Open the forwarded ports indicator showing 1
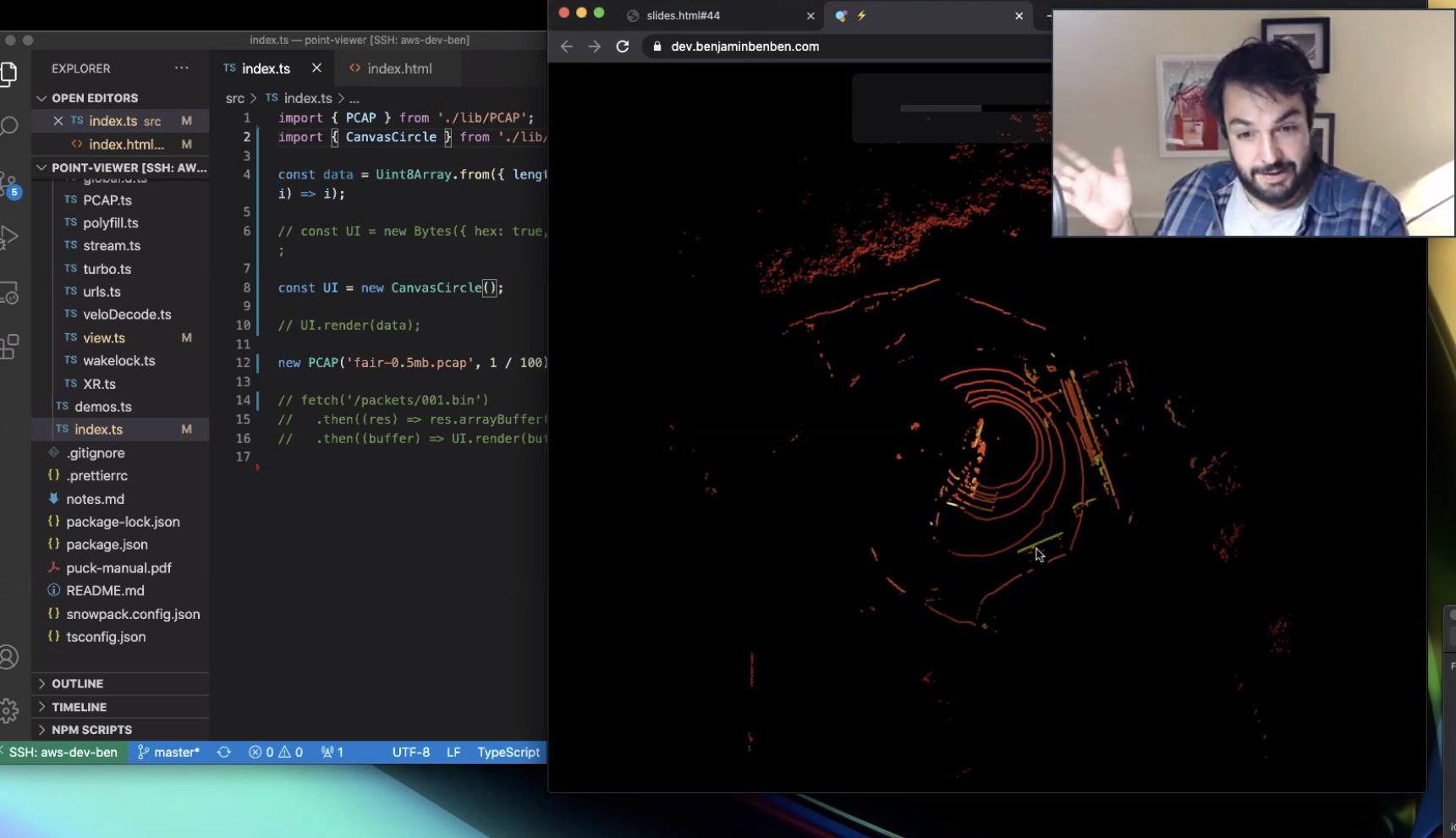 (x=332, y=752)
